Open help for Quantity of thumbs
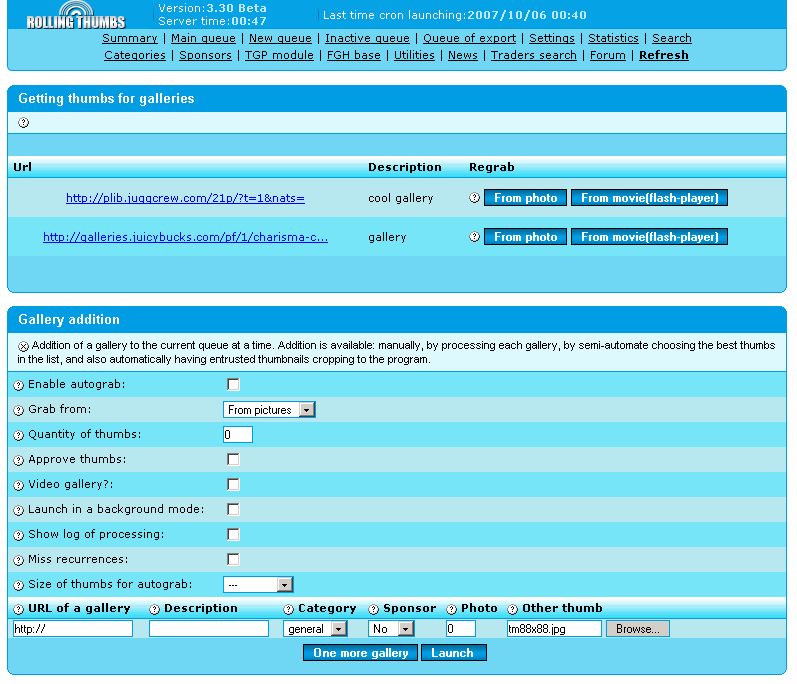Viewport: 797px width, 684px height. 19,436
